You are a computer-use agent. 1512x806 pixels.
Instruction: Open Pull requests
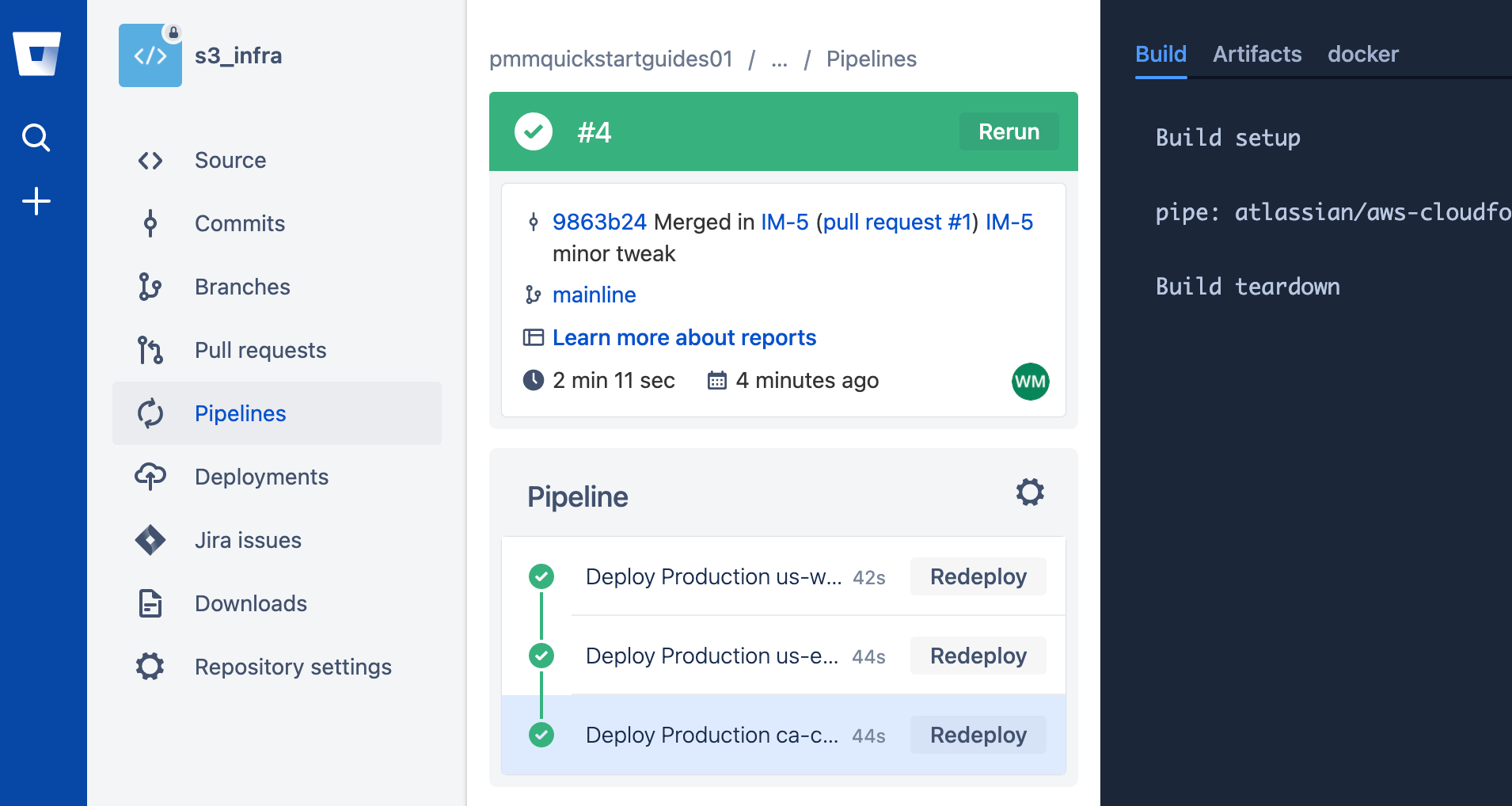(260, 350)
